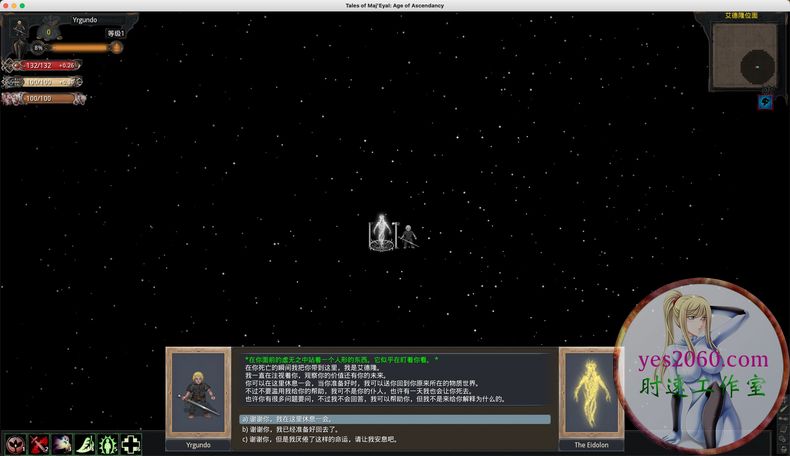Screen dimensions: 790x456
Task: Click the blue status icon below minimap
Action: [765, 102]
